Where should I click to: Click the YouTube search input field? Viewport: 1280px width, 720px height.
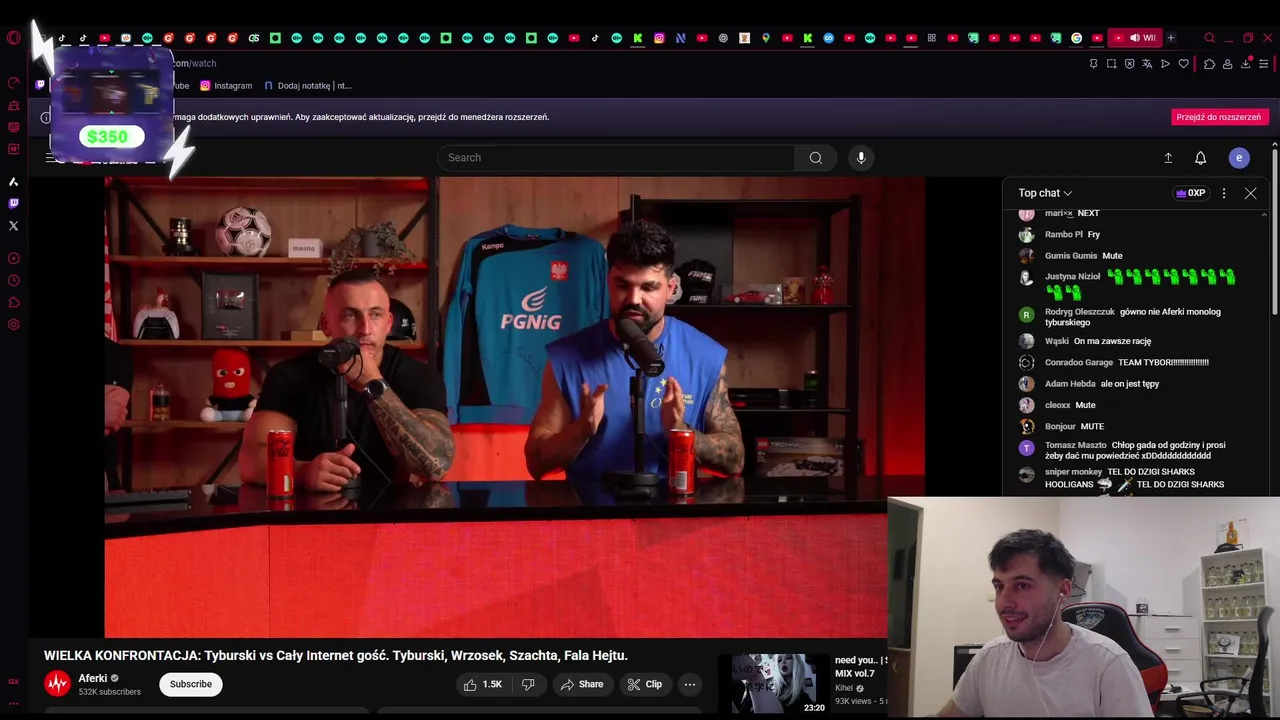[616, 157]
